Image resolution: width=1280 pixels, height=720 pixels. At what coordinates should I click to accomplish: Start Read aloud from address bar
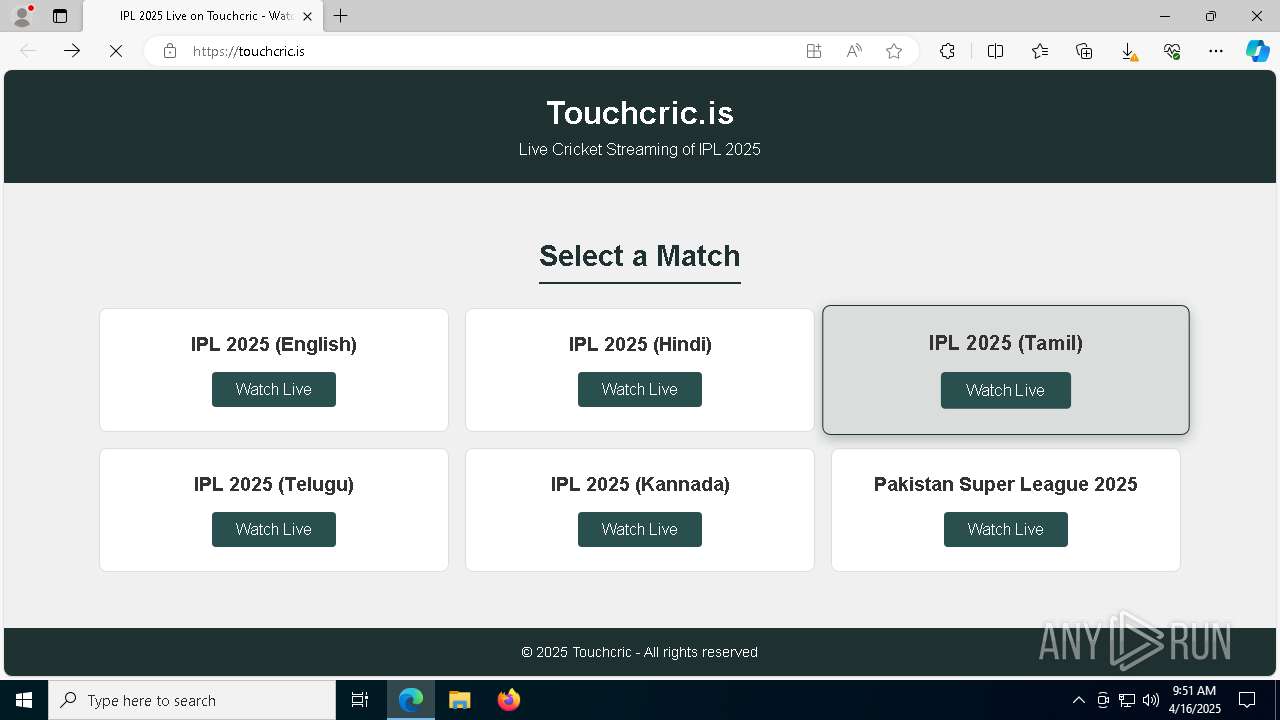pyautogui.click(x=854, y=51)
